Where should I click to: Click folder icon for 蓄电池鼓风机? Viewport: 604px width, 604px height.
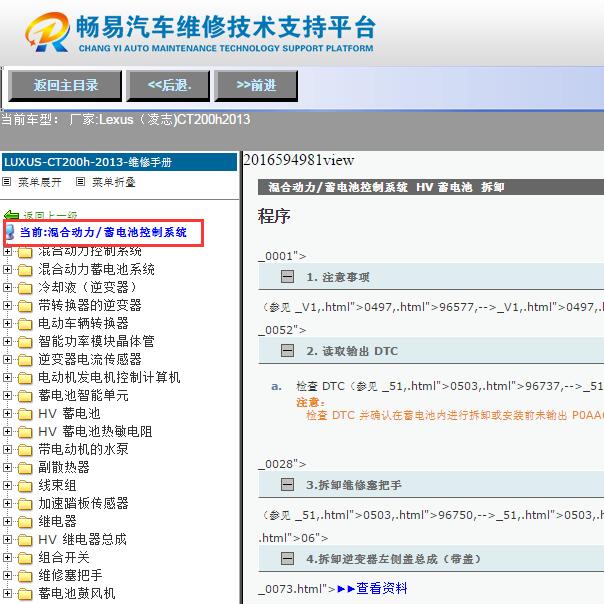tap(25, 594)
